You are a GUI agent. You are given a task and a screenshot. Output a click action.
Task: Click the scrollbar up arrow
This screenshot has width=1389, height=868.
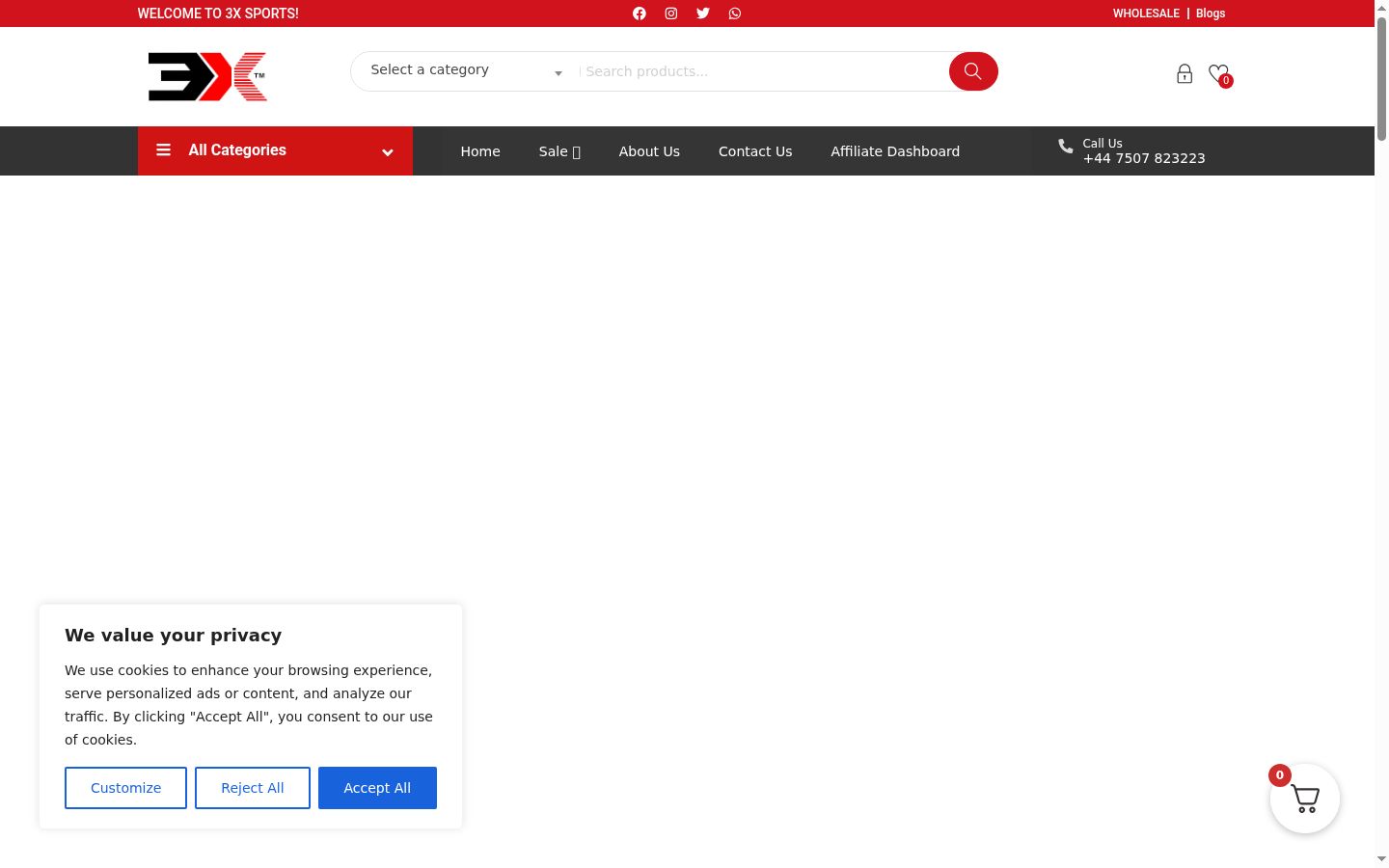pyautogui.click(x=1381, y=8)
